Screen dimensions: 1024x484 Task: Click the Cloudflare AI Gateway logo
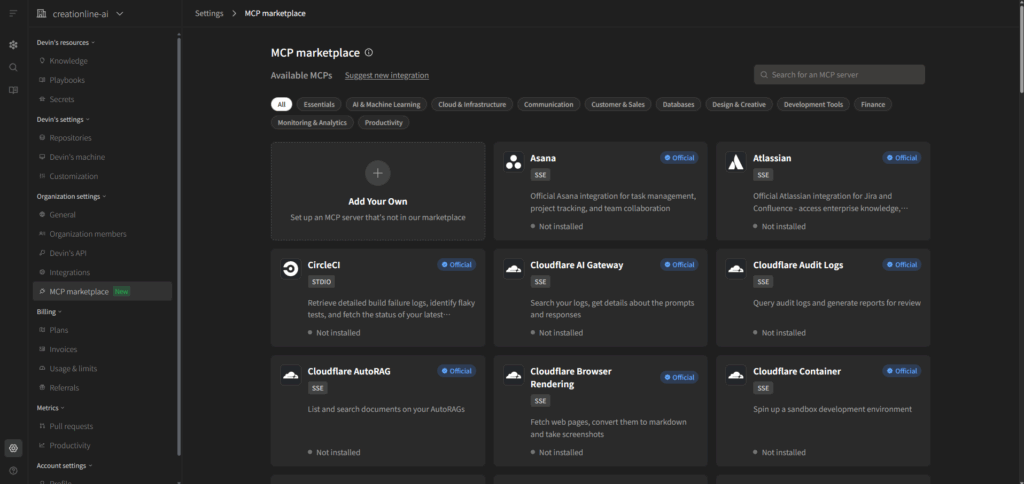pyautogui.click(x=513, y=268)
